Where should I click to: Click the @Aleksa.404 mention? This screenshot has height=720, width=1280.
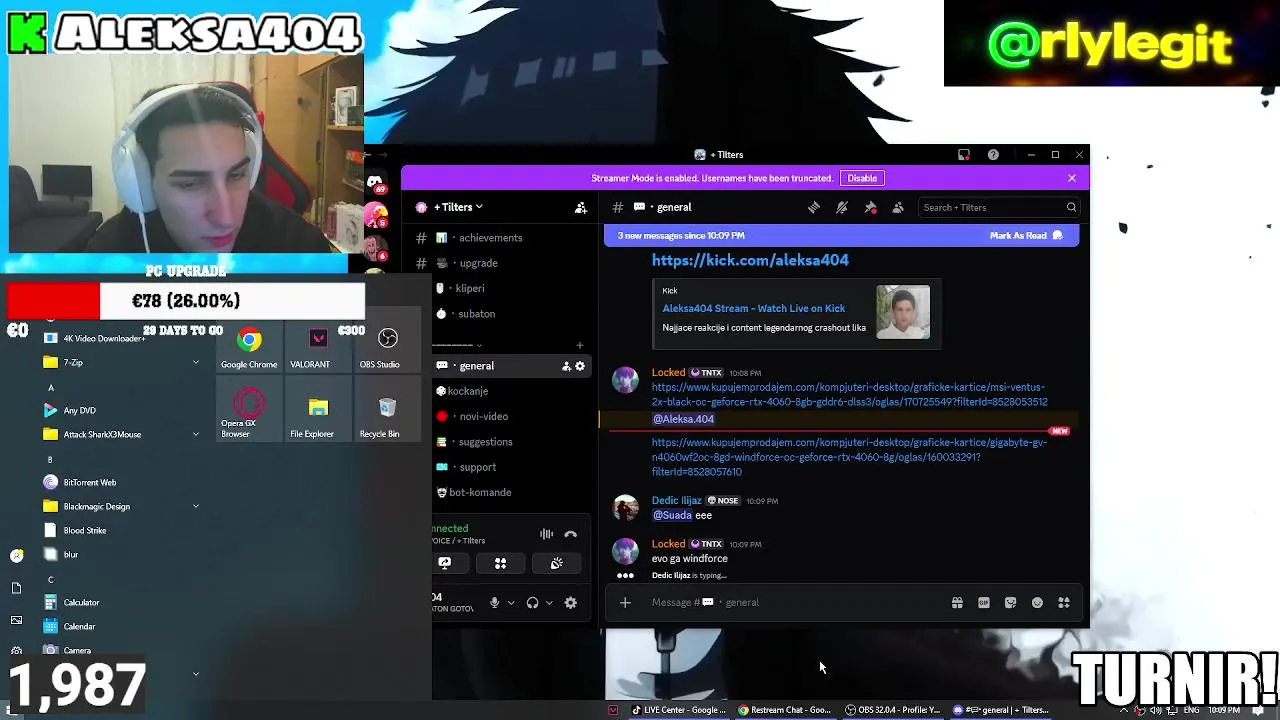683,419
